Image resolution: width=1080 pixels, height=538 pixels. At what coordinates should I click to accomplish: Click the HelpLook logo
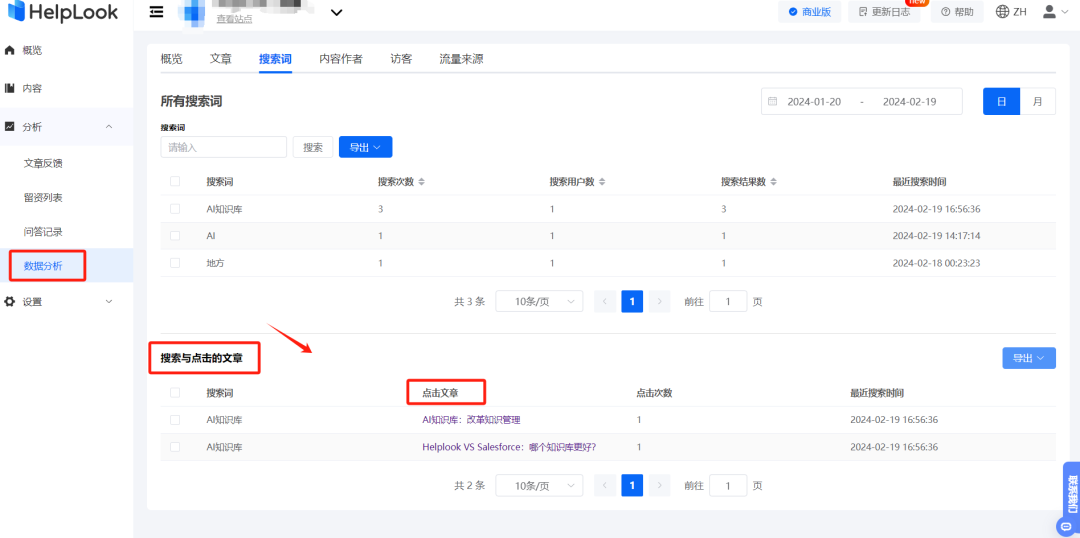63,12
